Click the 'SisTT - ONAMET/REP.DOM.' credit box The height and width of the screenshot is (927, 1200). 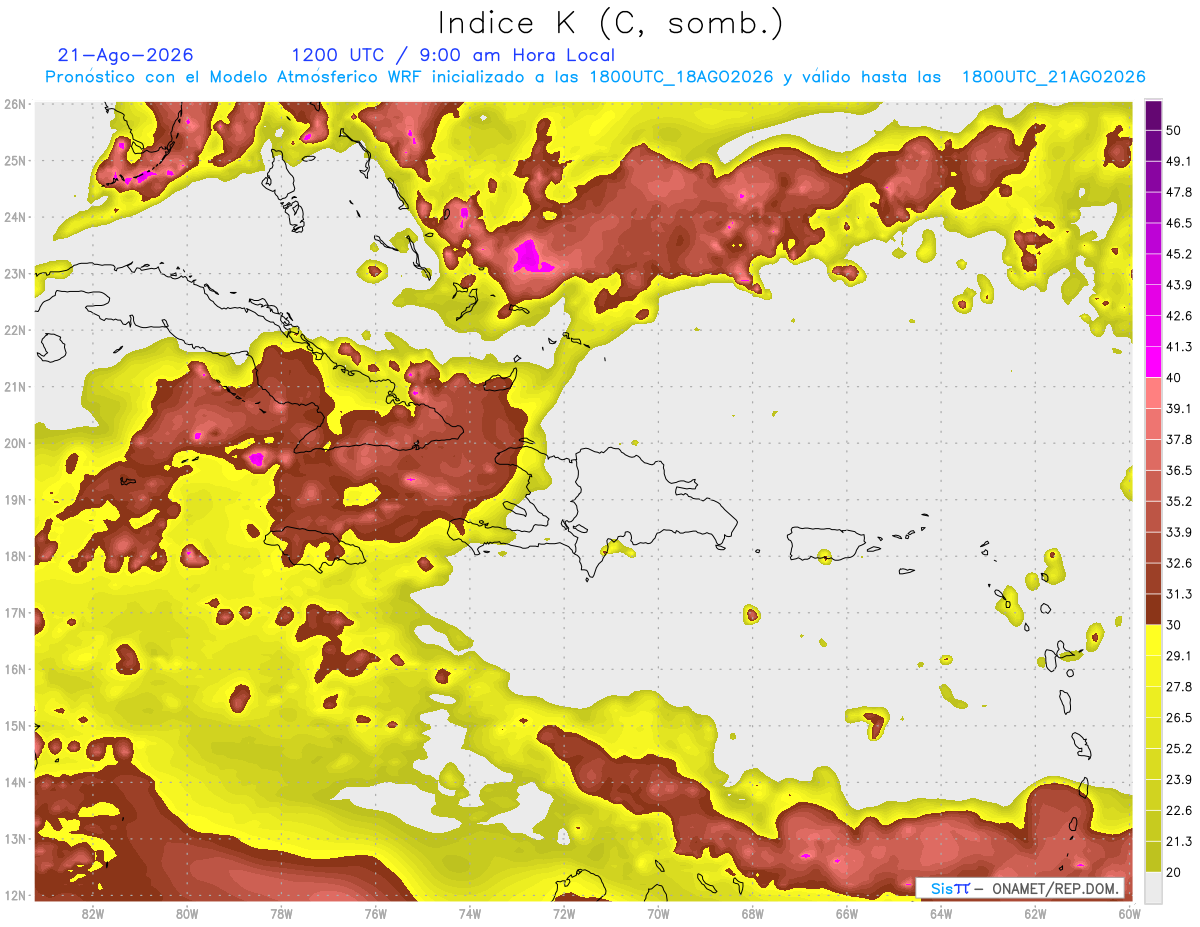pos(1020,888)
